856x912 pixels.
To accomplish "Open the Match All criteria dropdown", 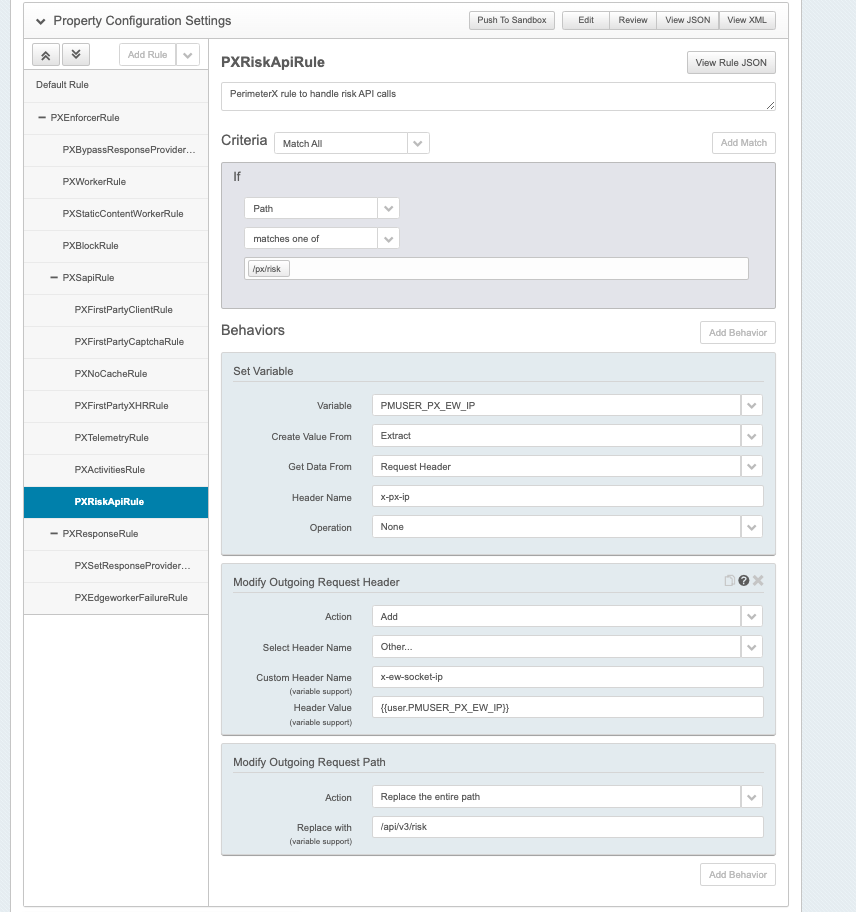I will 352,143.
